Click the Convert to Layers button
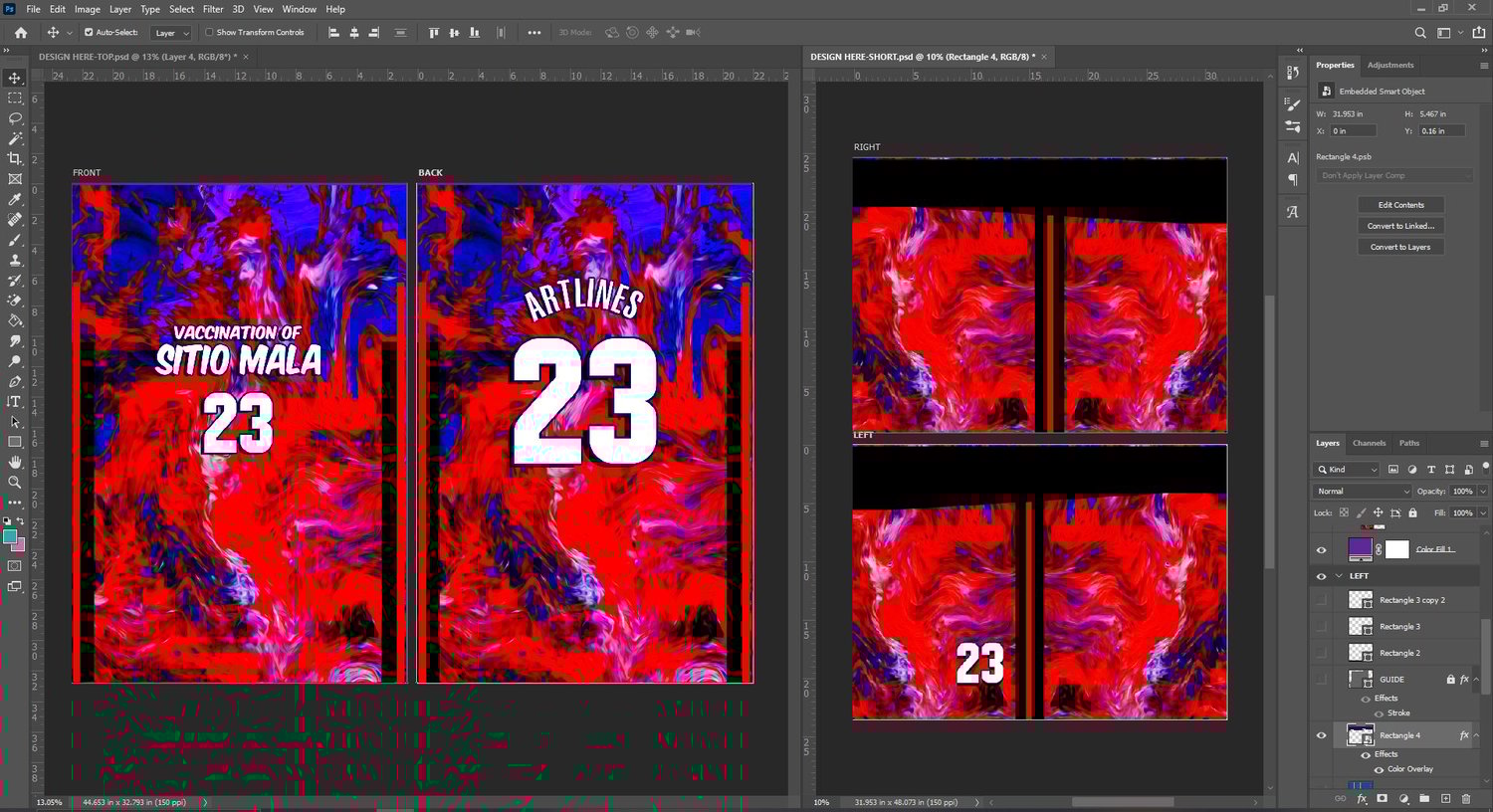This screenshot has height=812, width=1493. pyautogui.click(x=1400, y=247)
